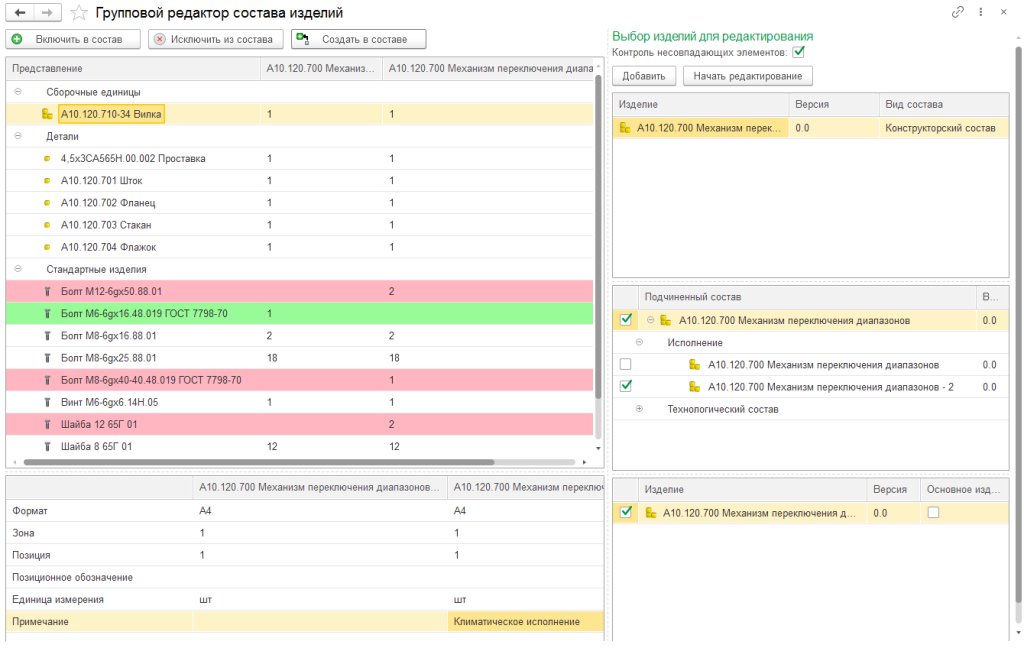Click the horizontal scrollbar under the composition table
This screenshot has height=648, width=1024.
[x=260, y=463]
